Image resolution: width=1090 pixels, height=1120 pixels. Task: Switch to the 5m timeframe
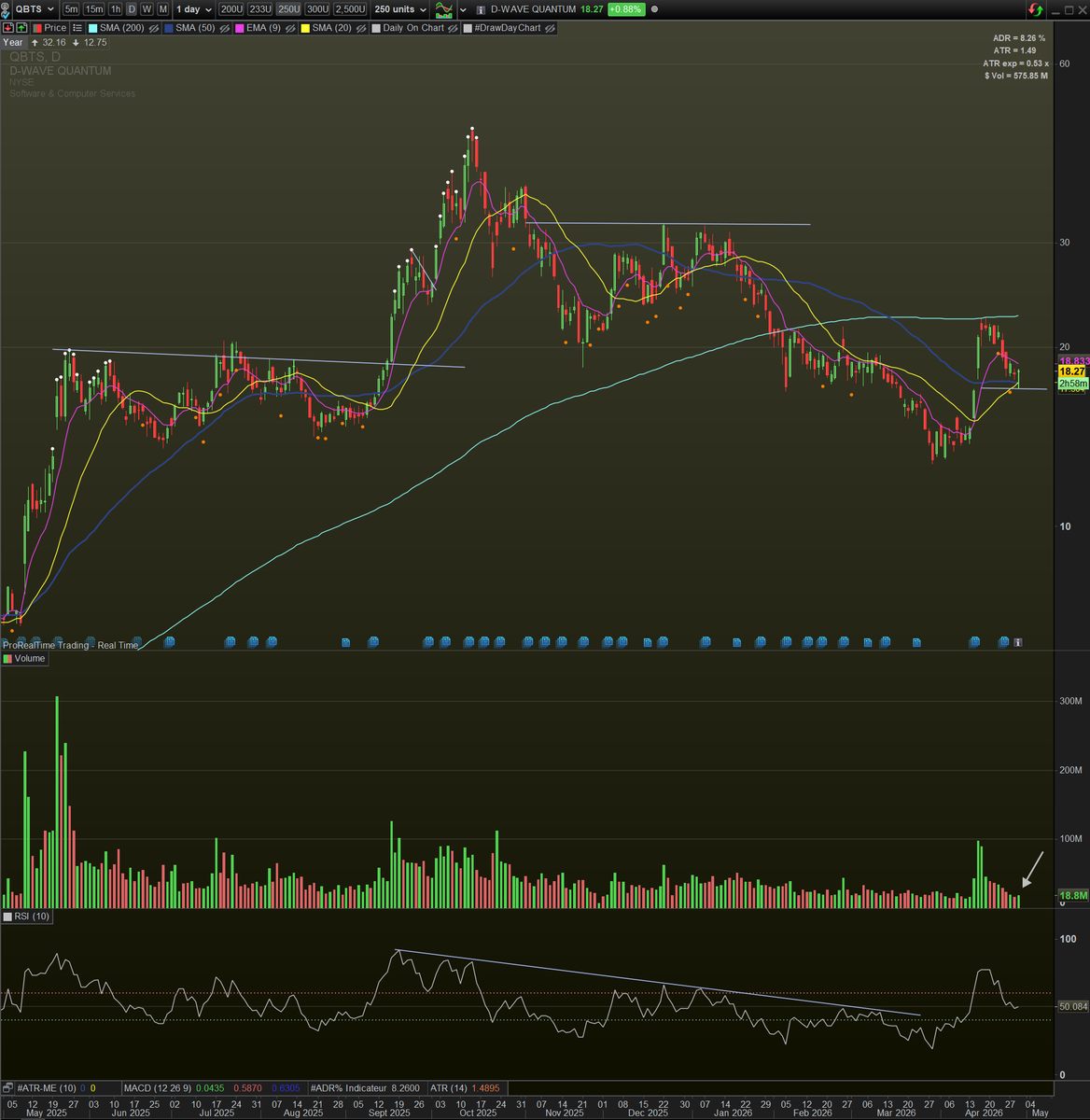(71, 9)
